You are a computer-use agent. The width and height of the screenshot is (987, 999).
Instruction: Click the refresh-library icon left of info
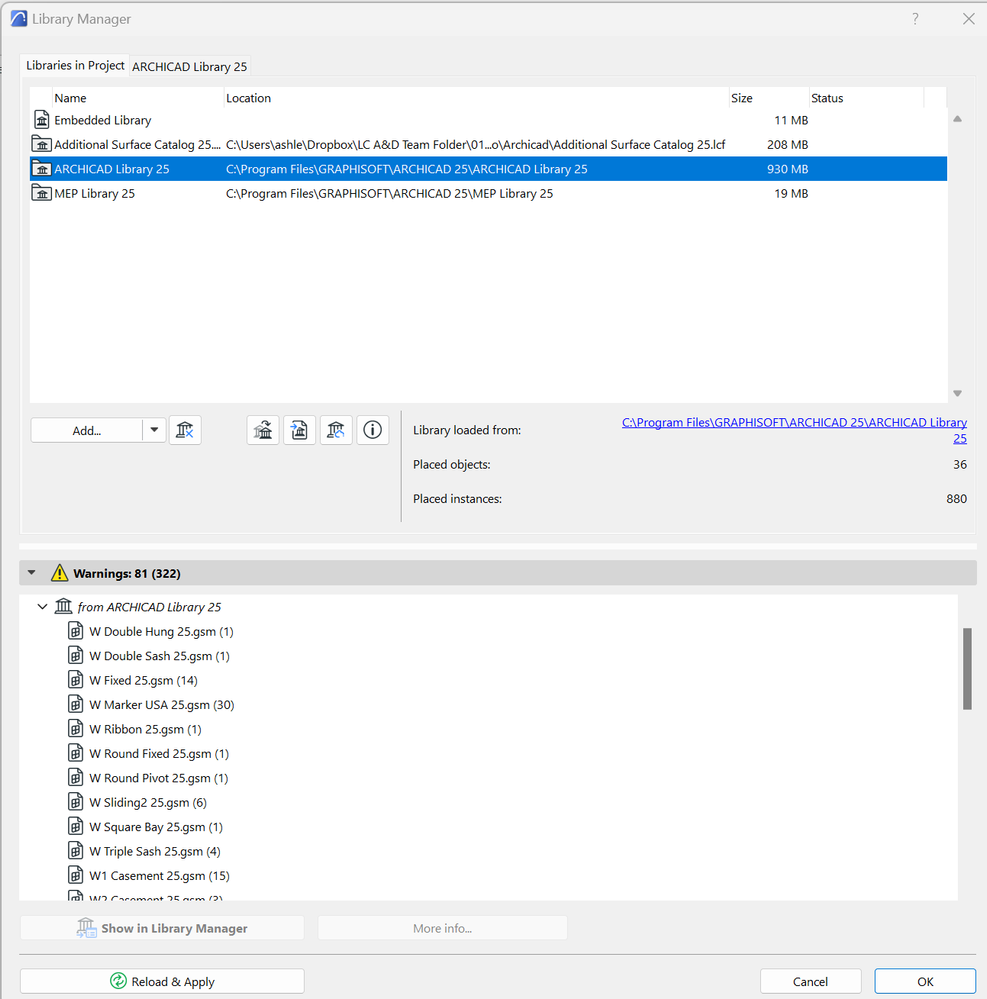coord(336,431)
